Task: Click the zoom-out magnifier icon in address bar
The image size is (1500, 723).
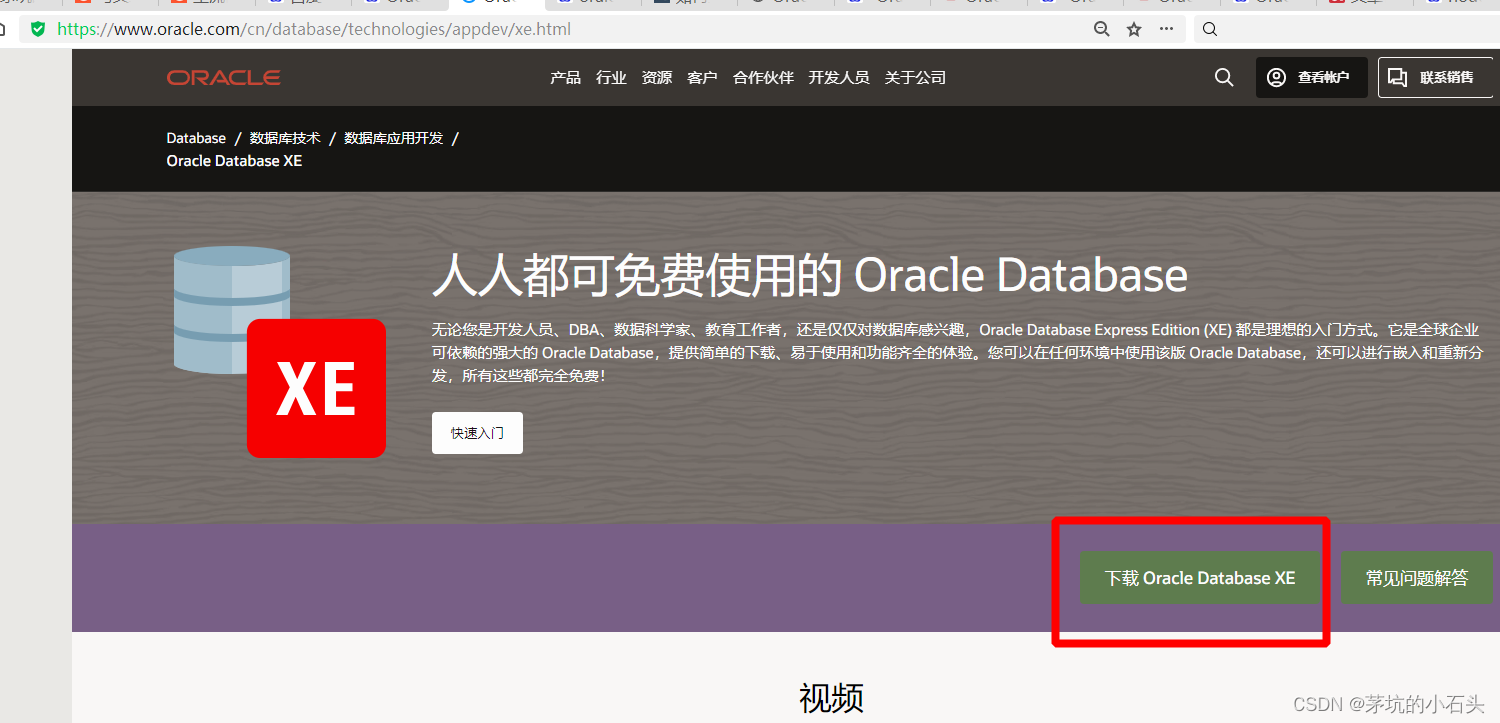Action: pyautogui.click(x=1102, y=29)
